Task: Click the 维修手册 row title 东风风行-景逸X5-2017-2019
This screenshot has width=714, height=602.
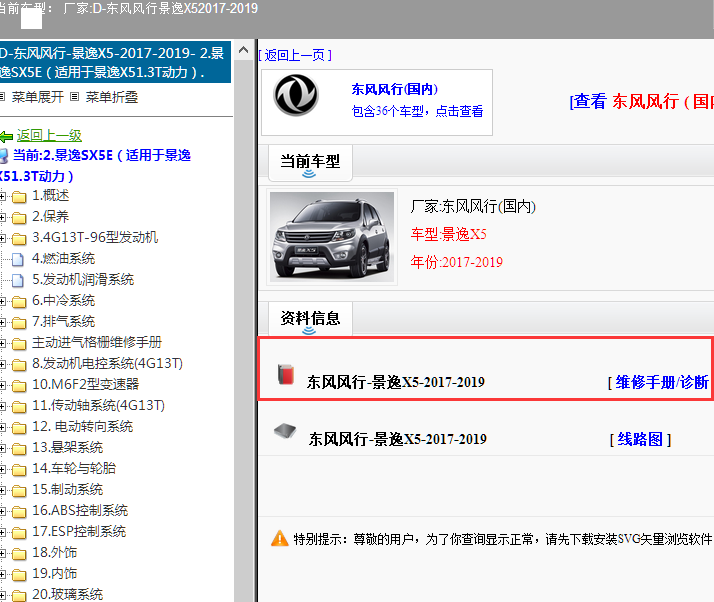Action: click(x=395, y=382)
